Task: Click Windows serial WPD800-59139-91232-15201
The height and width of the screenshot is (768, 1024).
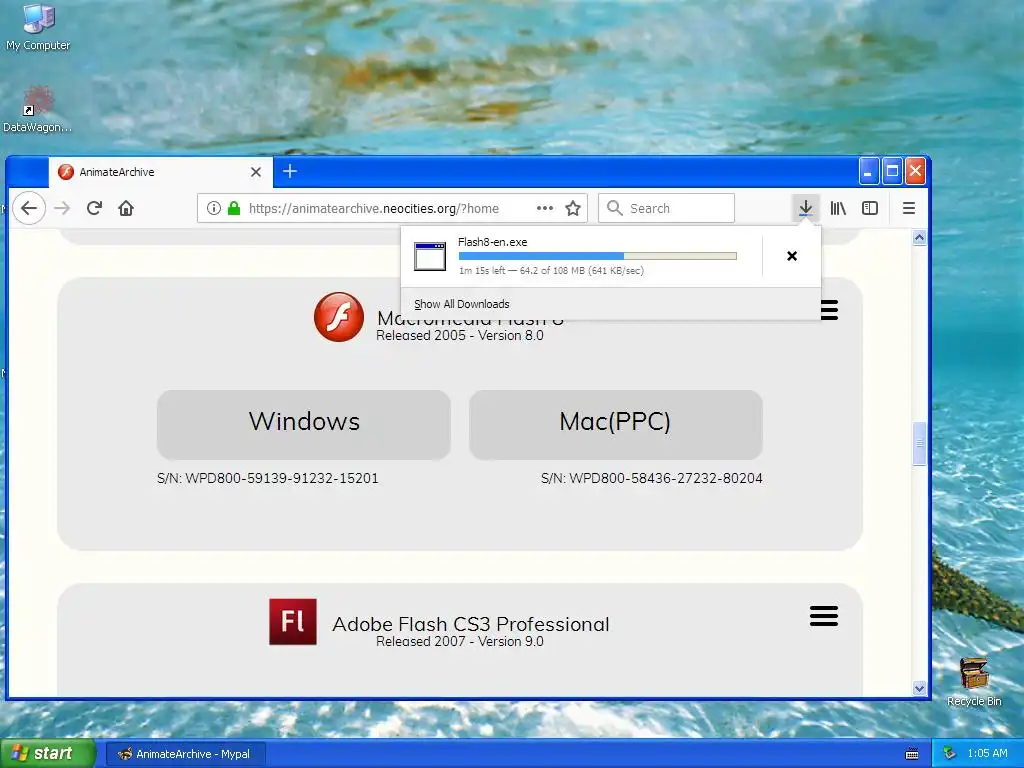Action: pos(268,478)
